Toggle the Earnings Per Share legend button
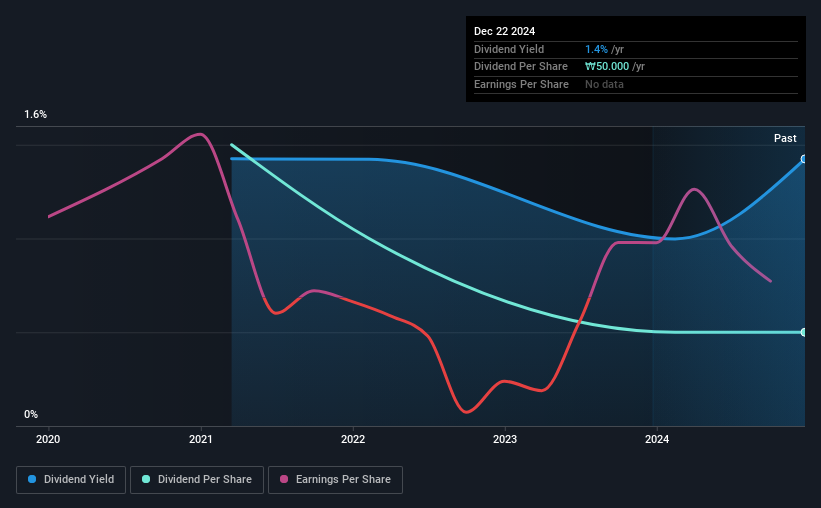The height and width of the screenshot is (508, 821). 335,480
